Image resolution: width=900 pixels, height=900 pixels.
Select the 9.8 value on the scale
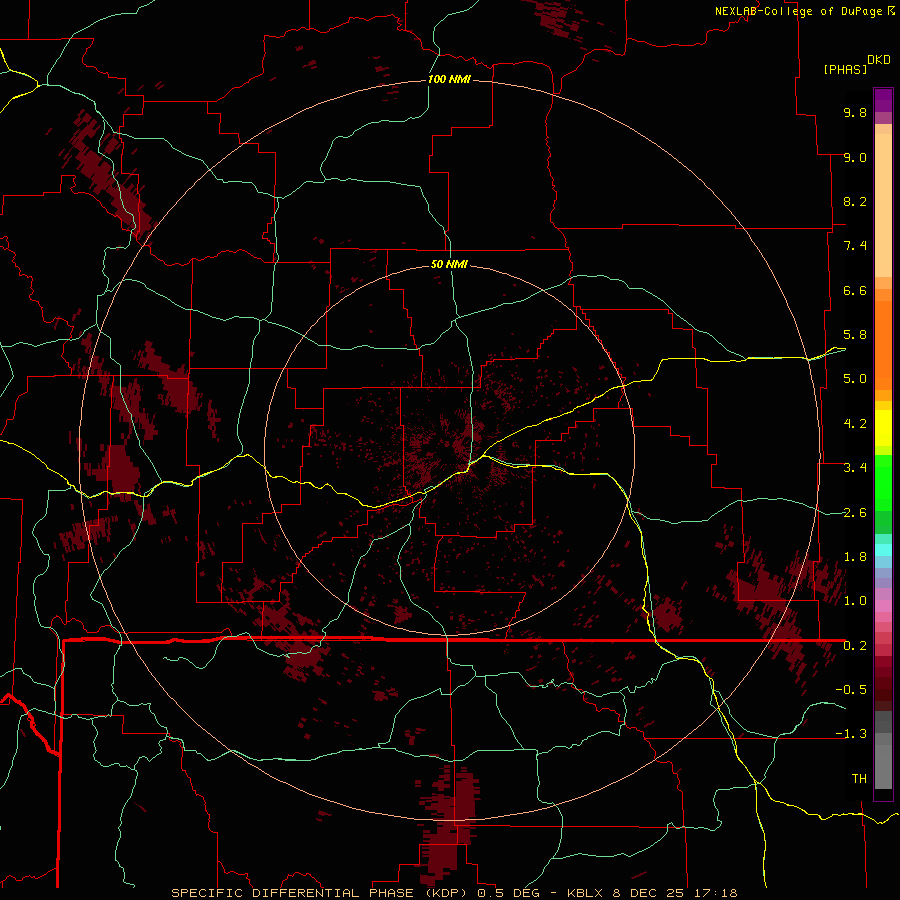pos(855,112)
